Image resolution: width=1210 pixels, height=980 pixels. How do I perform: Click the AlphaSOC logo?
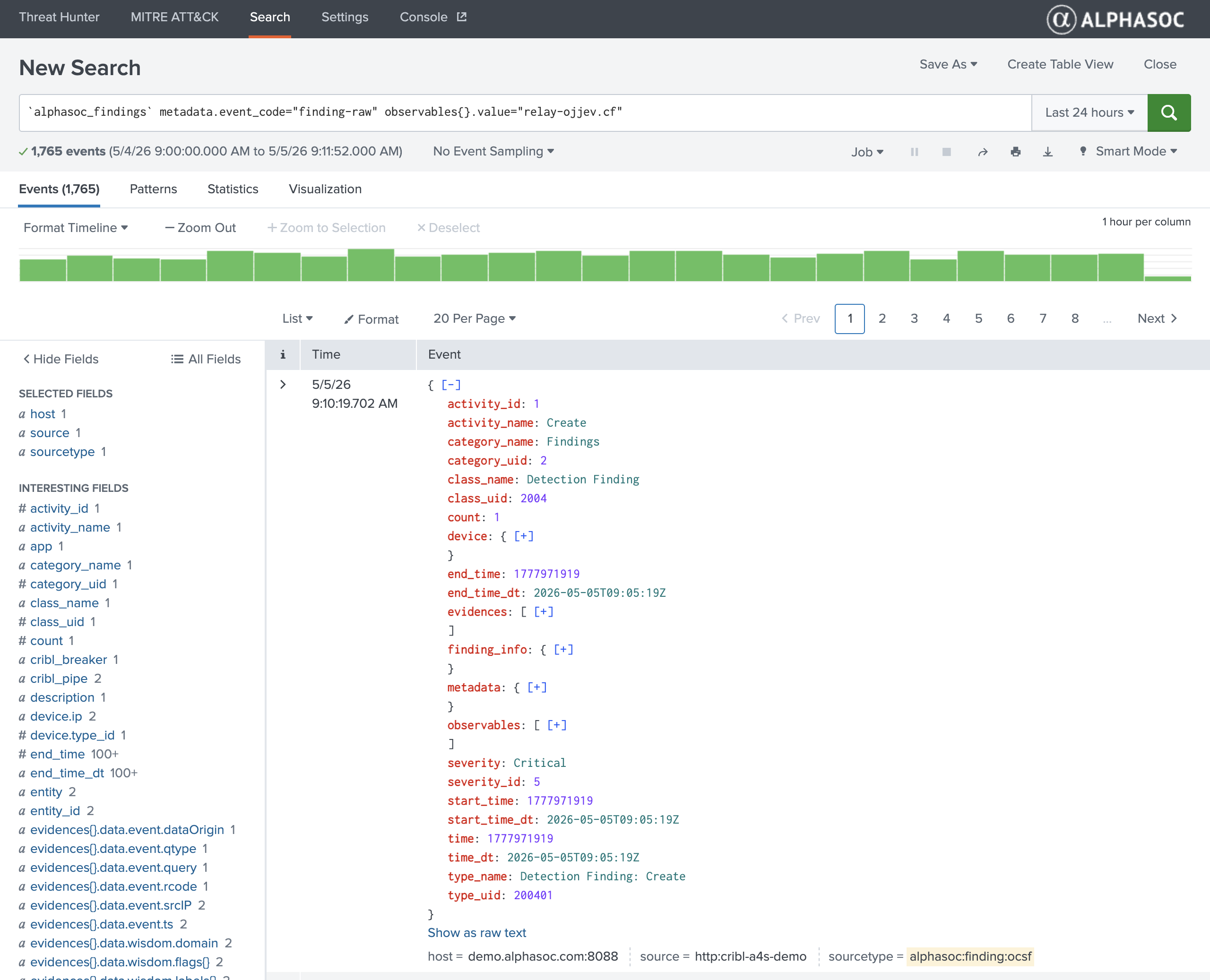pos(1116,19)
